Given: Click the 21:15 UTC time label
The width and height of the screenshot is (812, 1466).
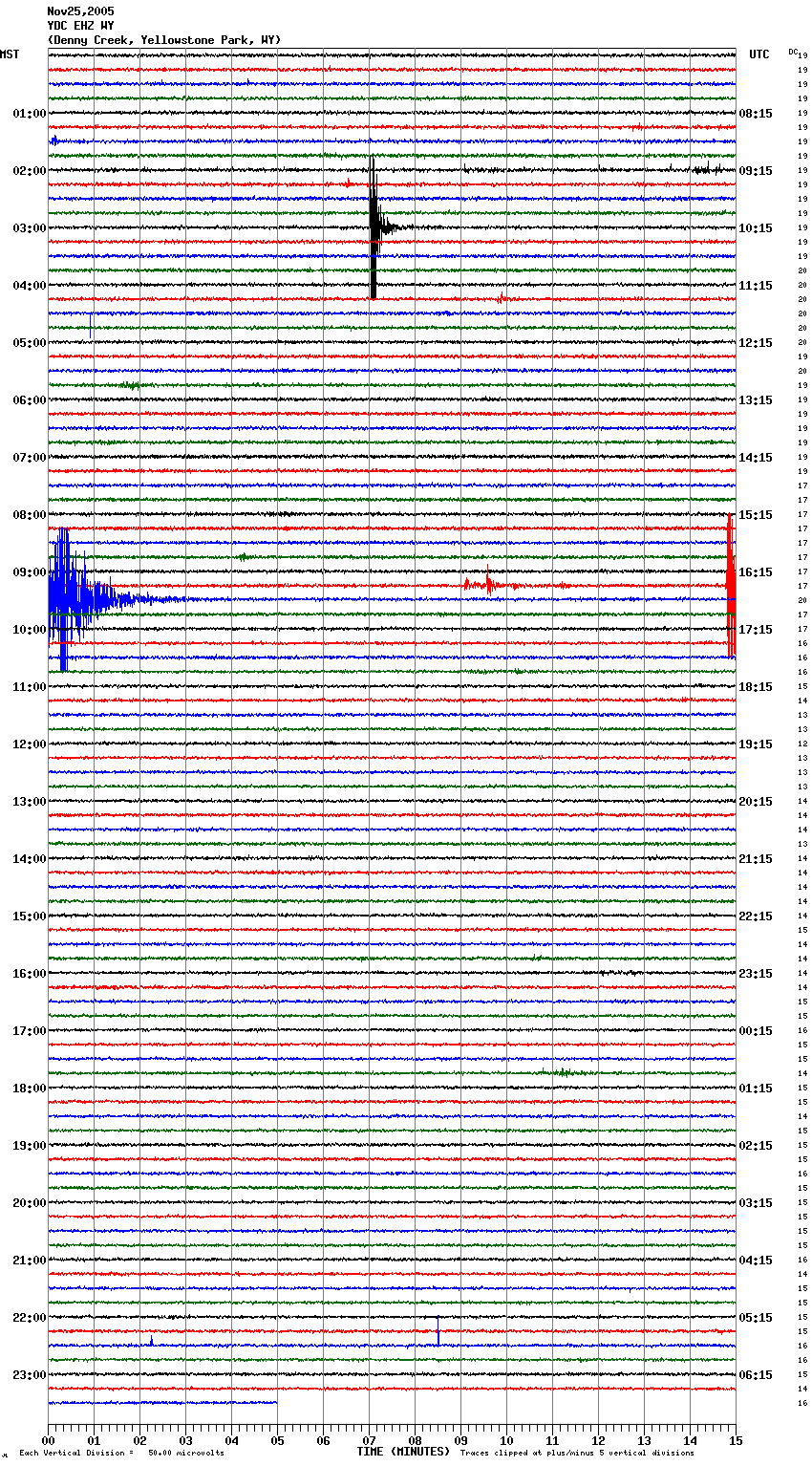Looking at the screenshot, I should [x=756, y=859].
